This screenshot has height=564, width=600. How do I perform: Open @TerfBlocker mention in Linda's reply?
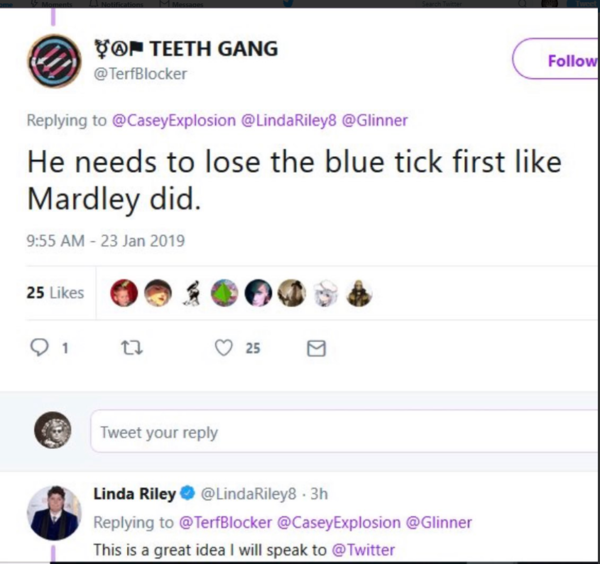[224, 522]
